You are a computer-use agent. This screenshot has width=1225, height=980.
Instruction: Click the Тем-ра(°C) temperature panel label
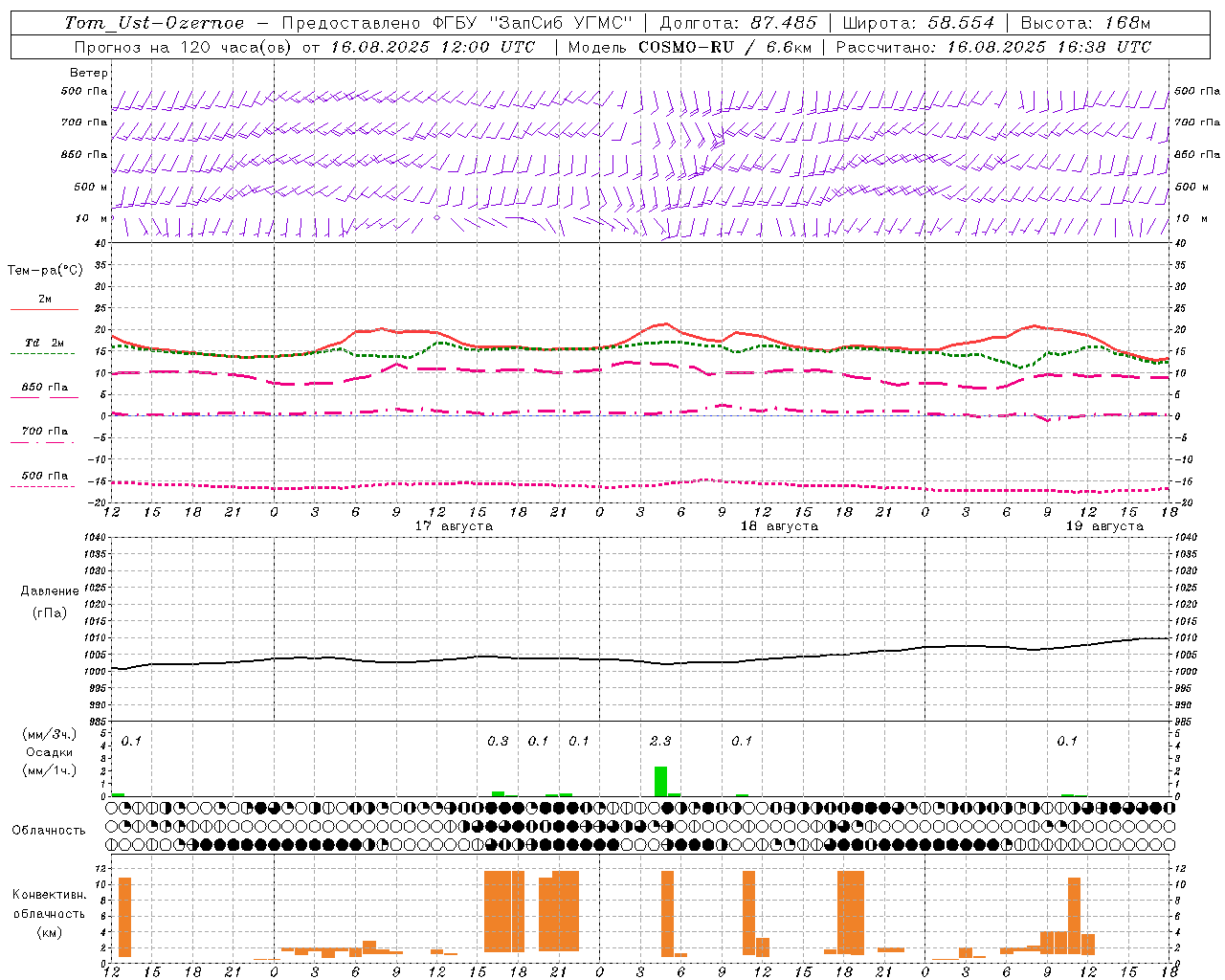45,271
